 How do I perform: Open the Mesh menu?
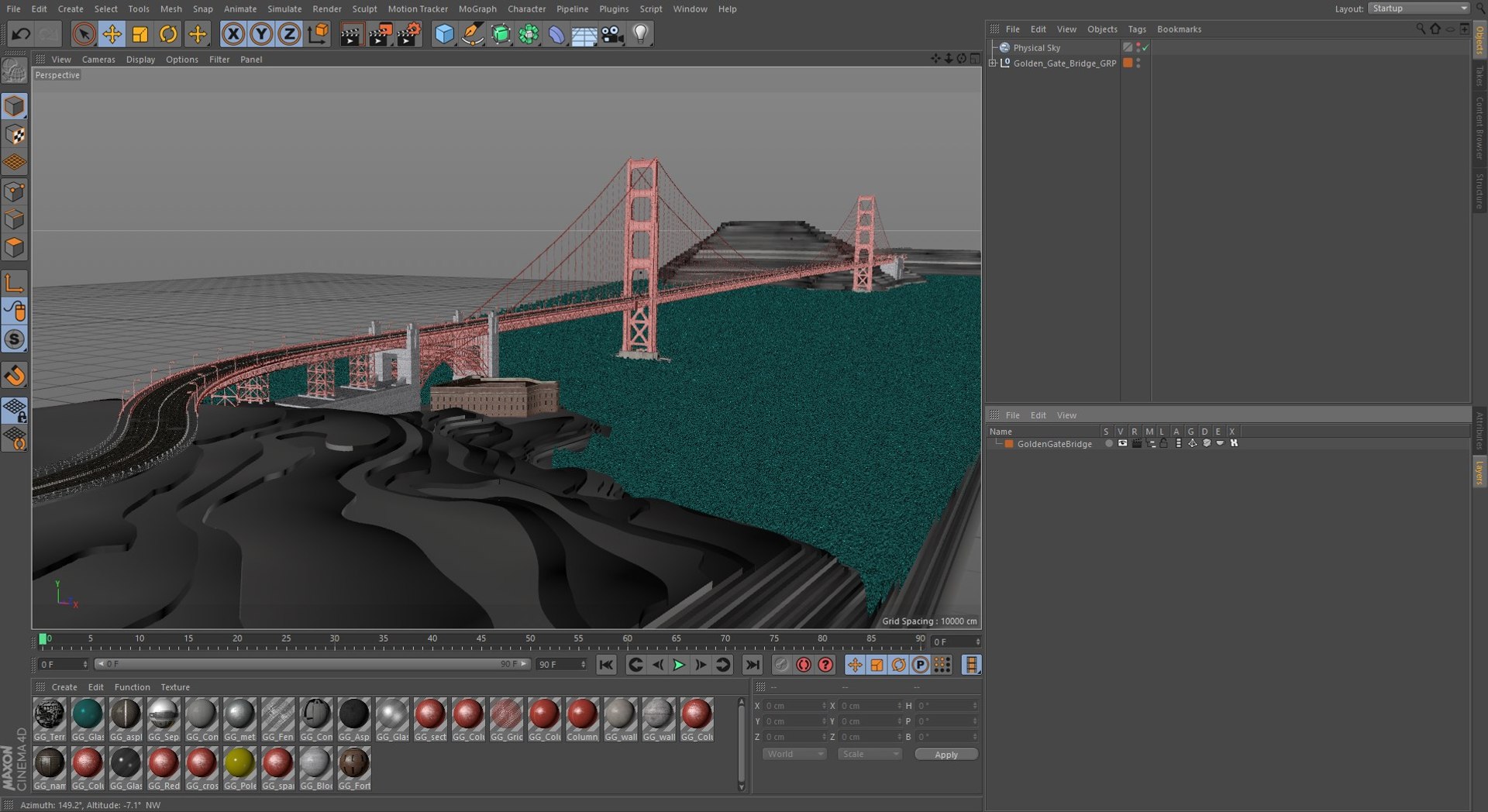171,9
